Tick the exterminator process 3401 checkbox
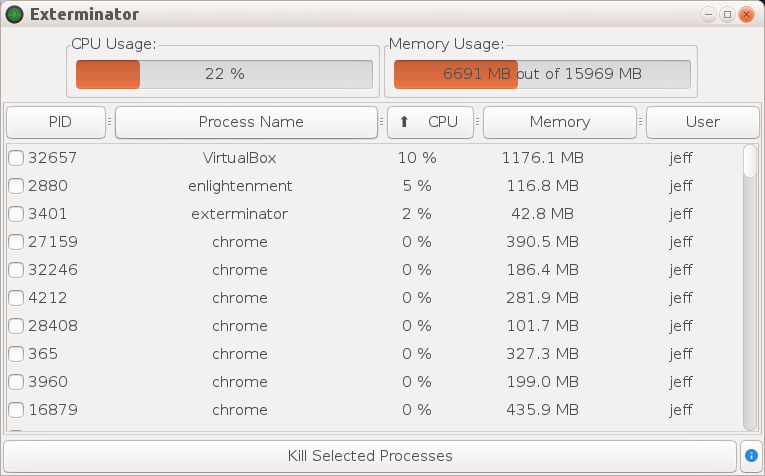Image resolution: width=765 pixels, height=476 pixels. 16,214
